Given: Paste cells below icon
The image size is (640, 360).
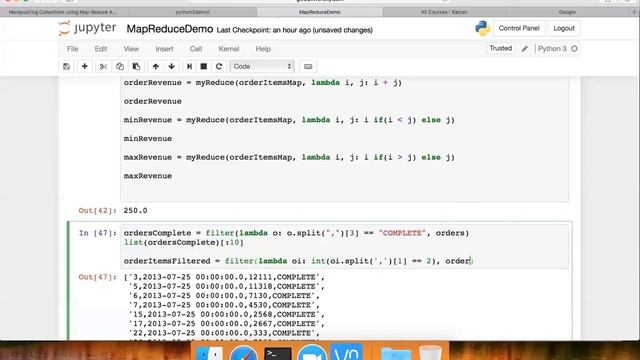Looking at the screenshot, I should point(136,67).
